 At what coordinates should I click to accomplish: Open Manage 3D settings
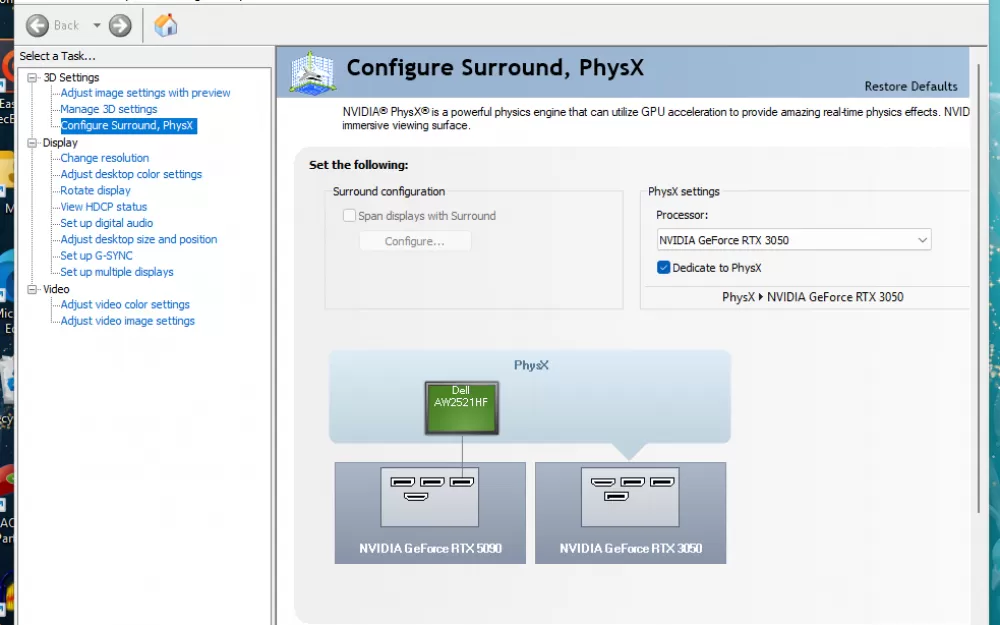point(108,109)
